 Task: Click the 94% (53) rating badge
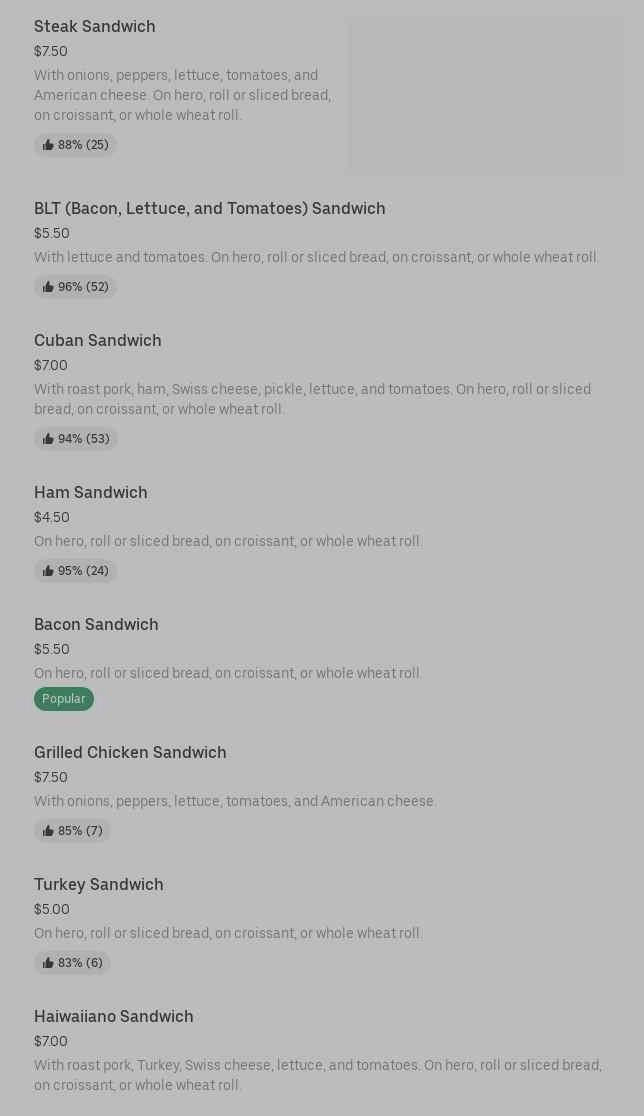click(76, 439)
